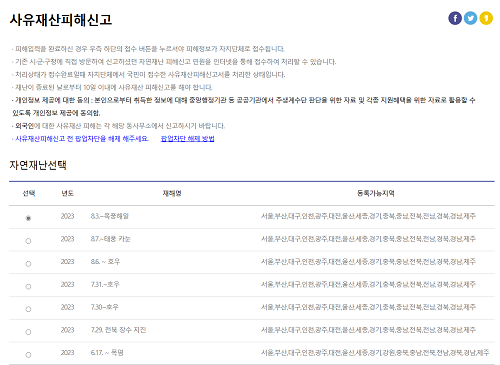Click disaster name 7.30~호우
Viewport: 500px width, 365px height.
(x=105, y=307)
